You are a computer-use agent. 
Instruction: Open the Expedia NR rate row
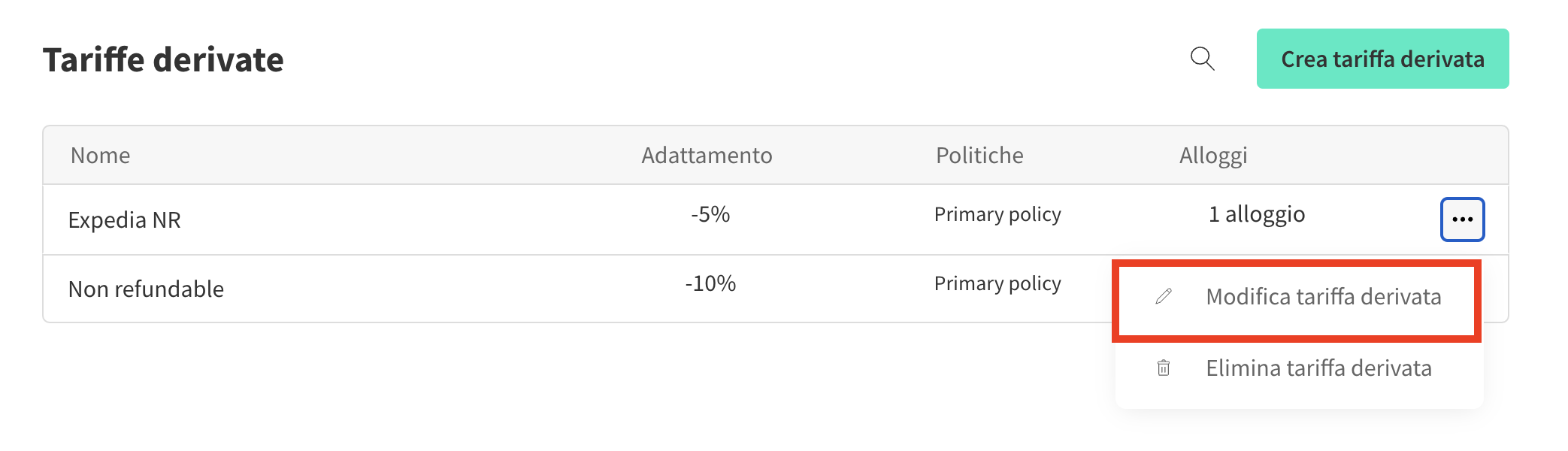775,219
